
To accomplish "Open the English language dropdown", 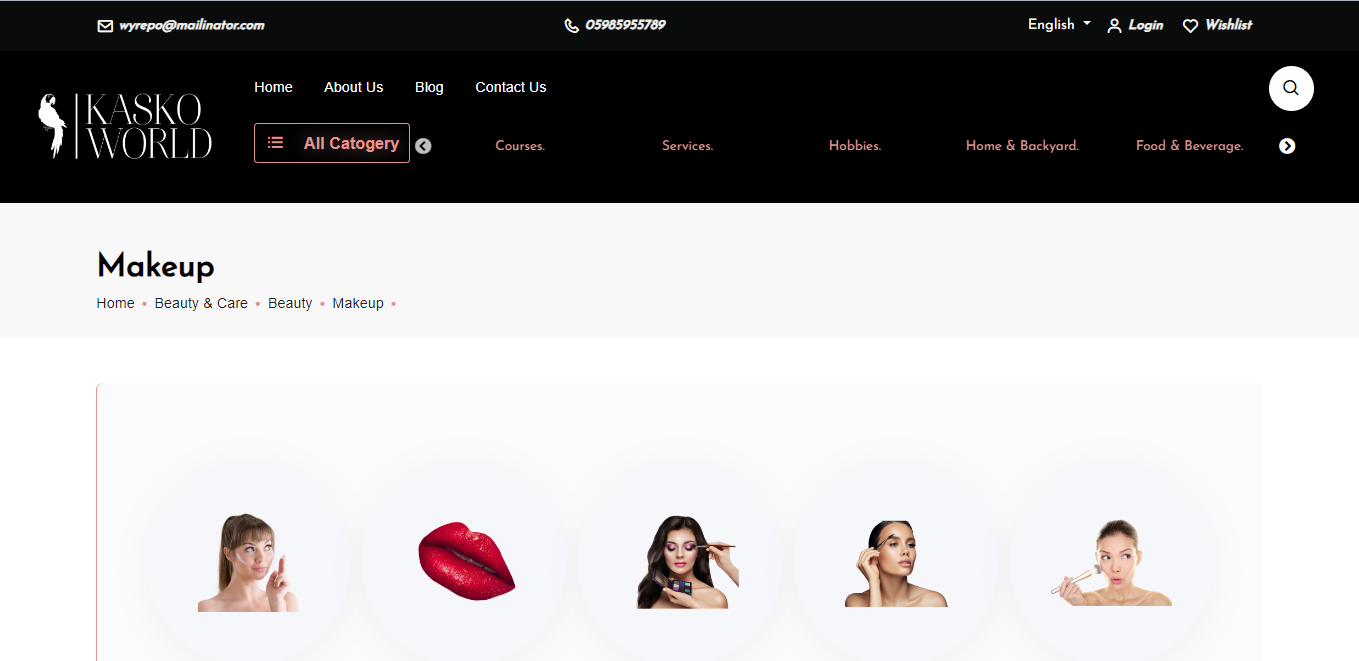I will (1058, 25).
